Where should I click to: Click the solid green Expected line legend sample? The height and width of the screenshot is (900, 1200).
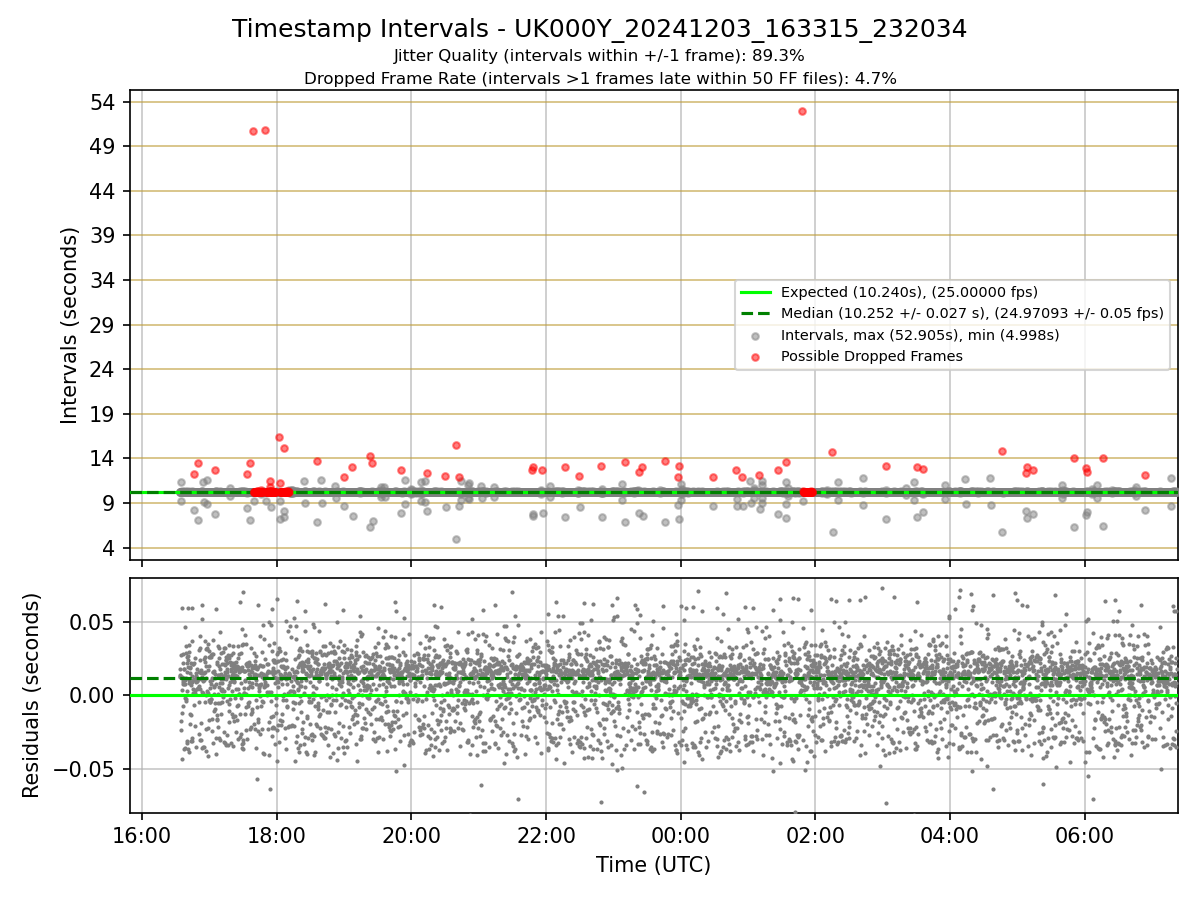click(x=757, y=292)
